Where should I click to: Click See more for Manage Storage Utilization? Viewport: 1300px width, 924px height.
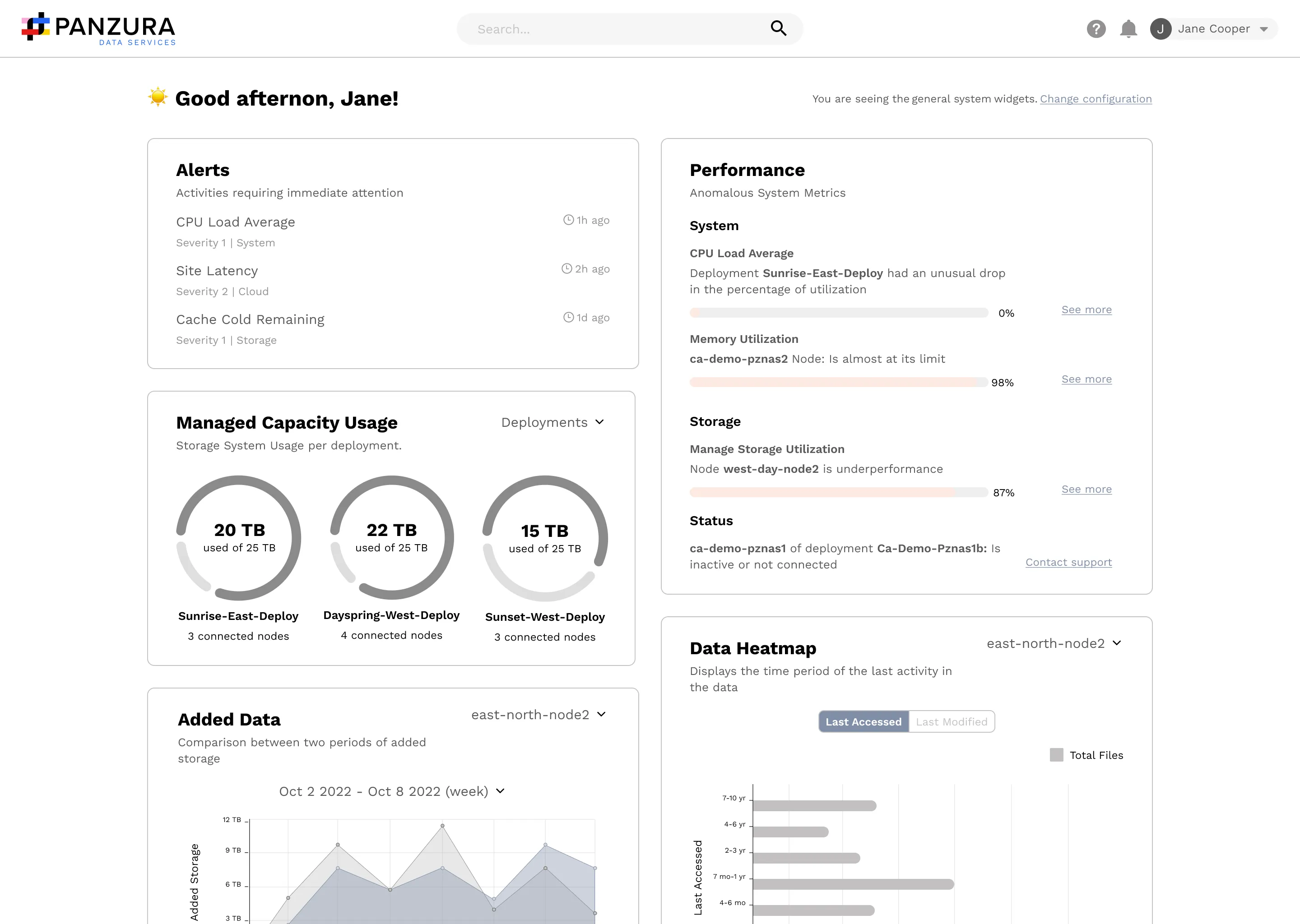pyautogui.click(x=1086, y=490)
